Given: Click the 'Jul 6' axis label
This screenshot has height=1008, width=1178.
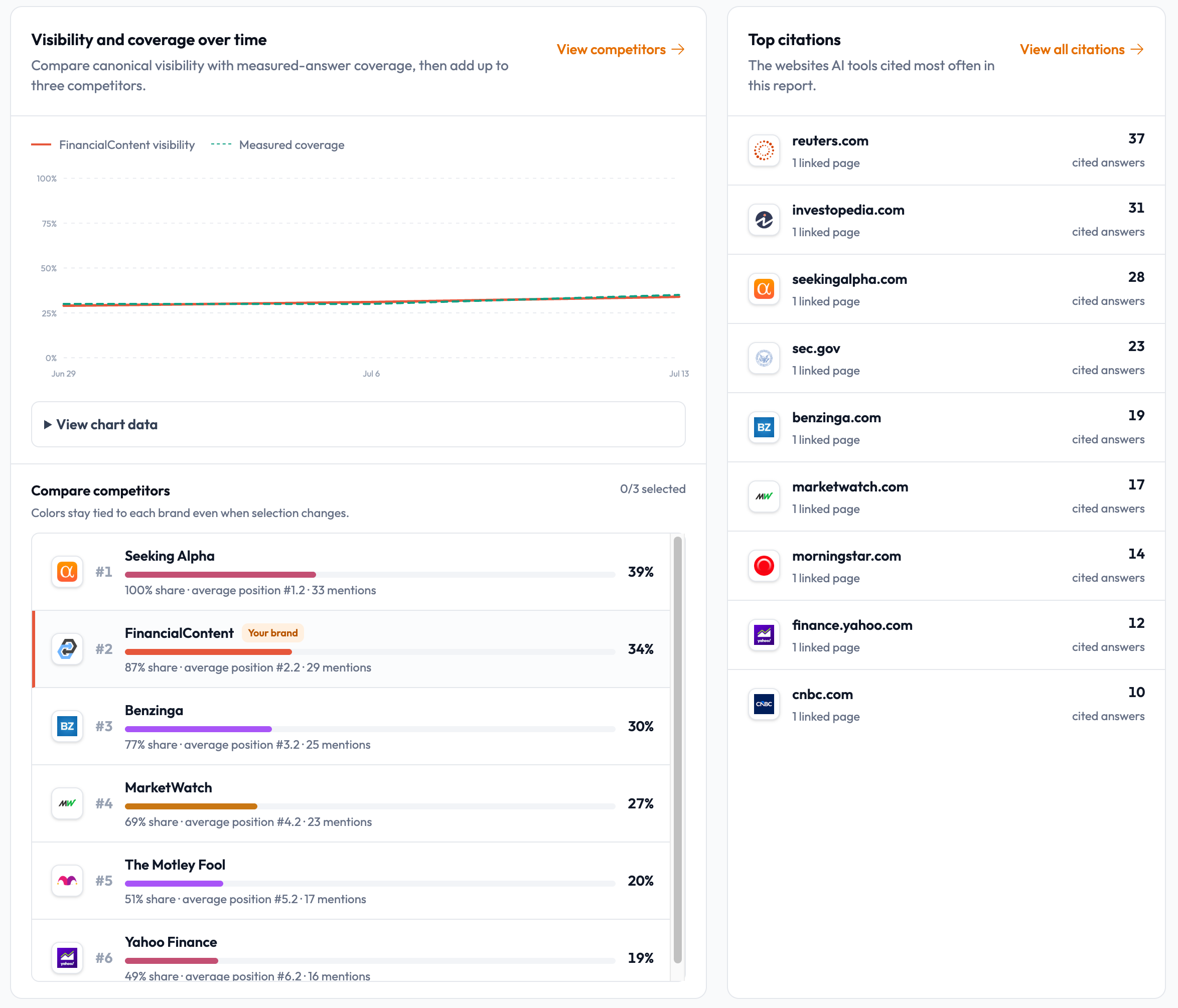Looking at the screenshot, I should coord(371,373).
